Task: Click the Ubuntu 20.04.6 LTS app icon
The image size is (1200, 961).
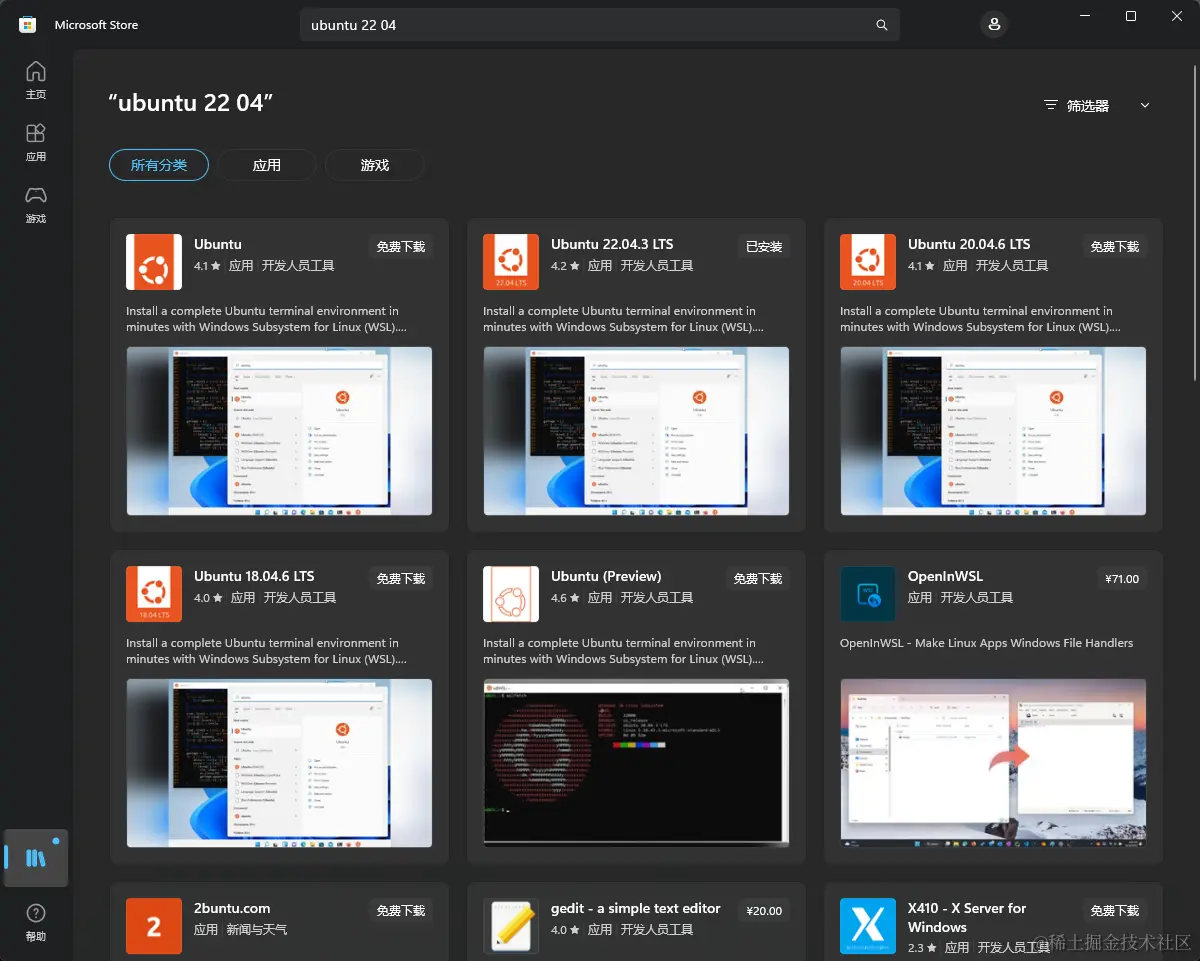Action: [868, 262]
